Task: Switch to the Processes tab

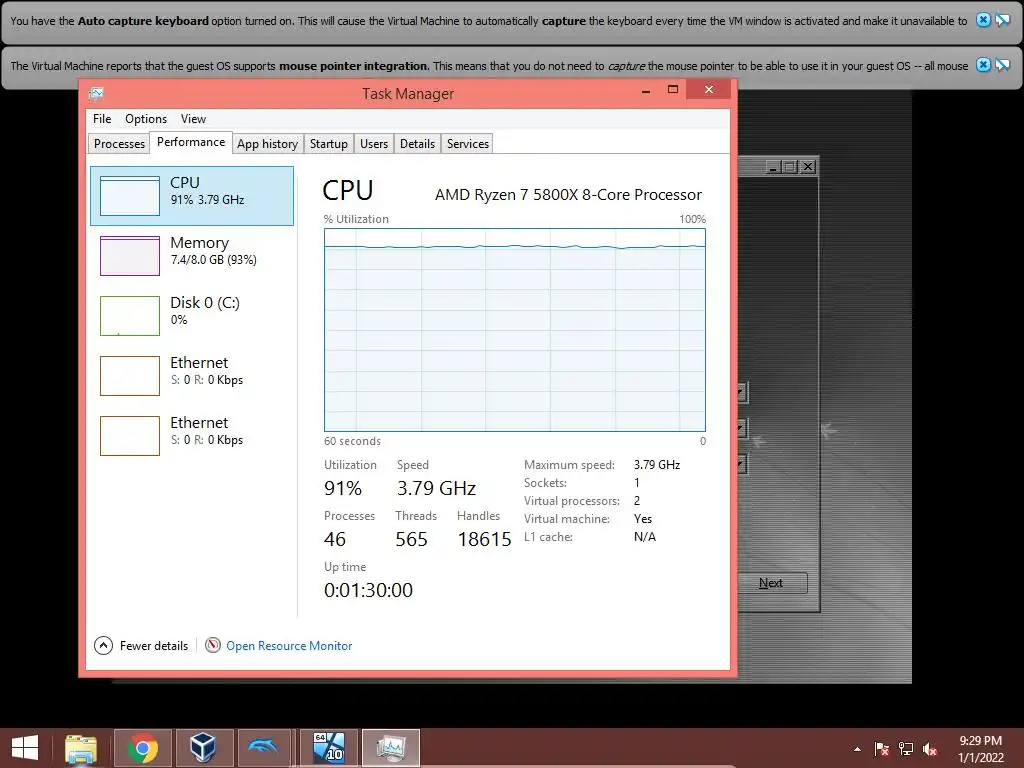Action: point(119,144)
